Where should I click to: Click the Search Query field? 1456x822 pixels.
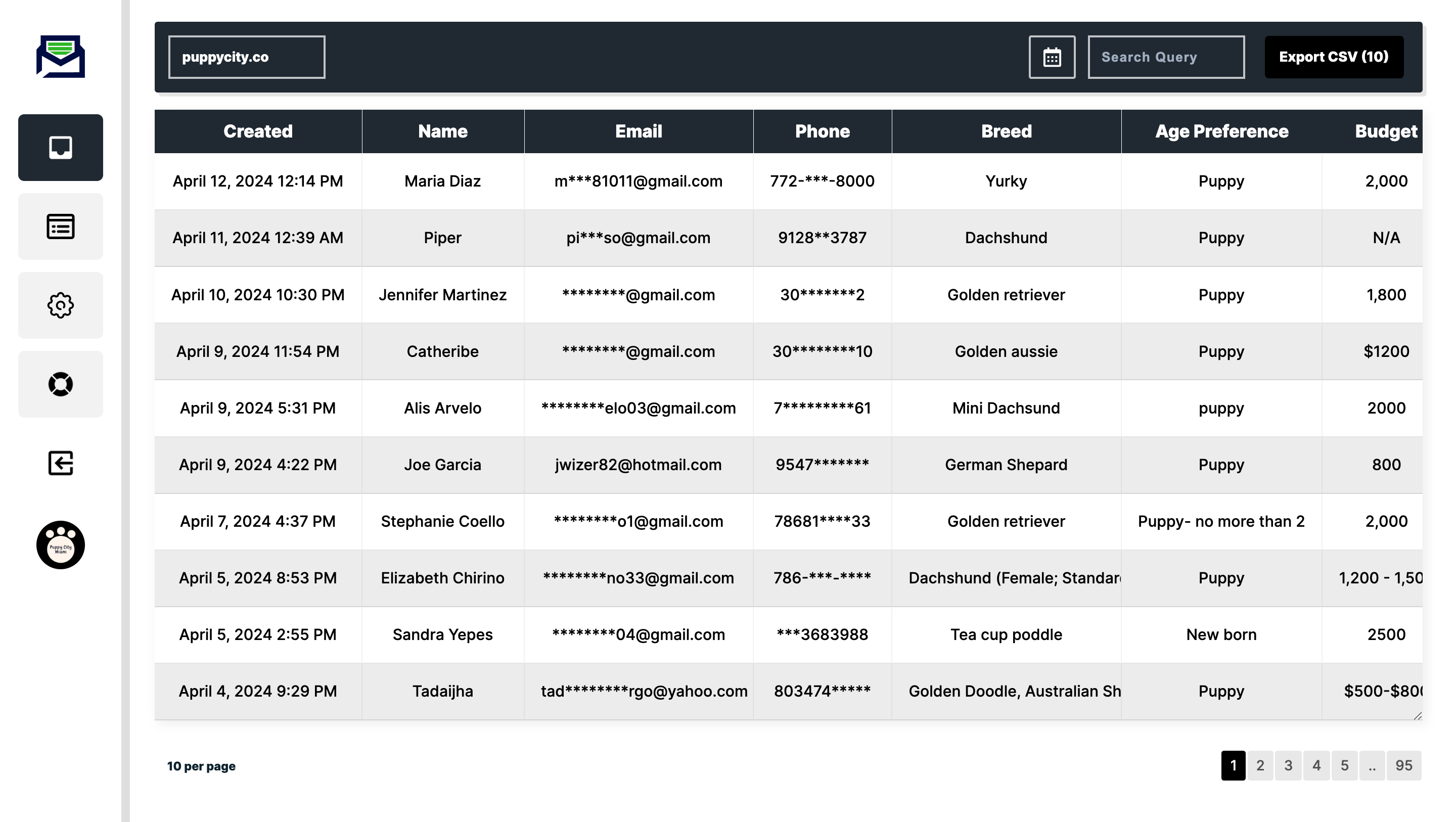1165,57
